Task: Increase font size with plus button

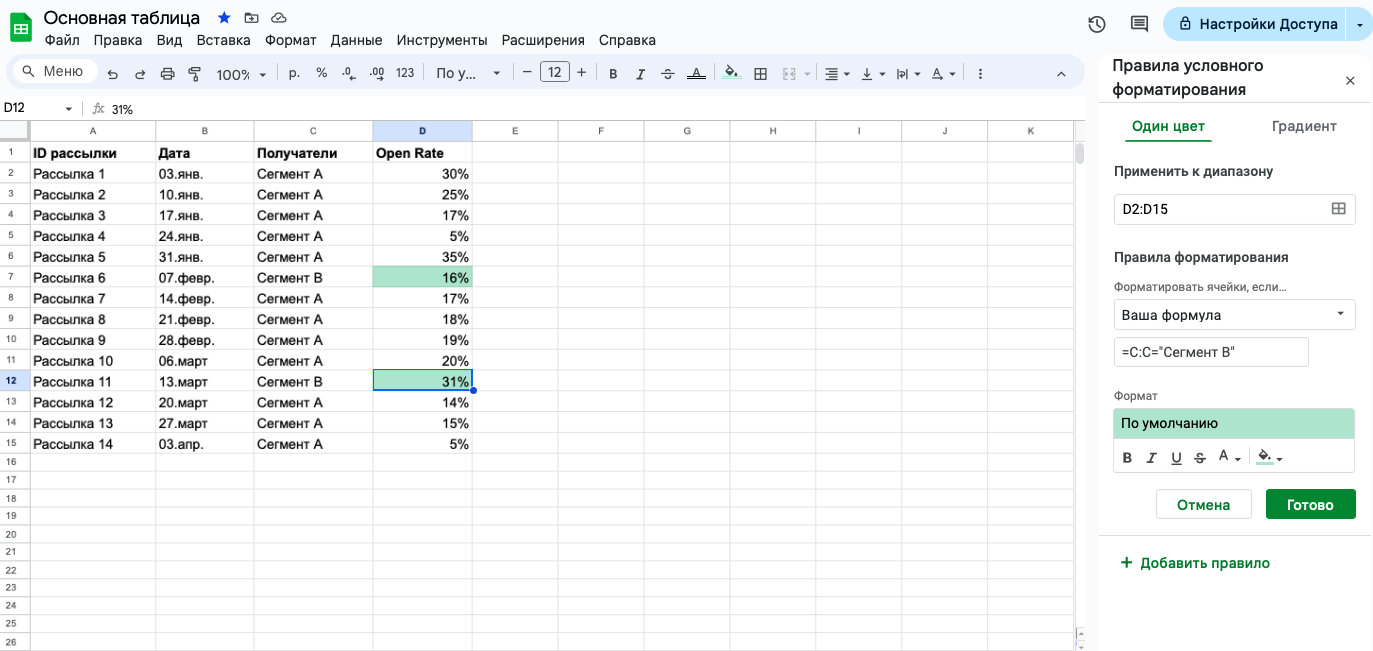Action: tap(581, 72)
